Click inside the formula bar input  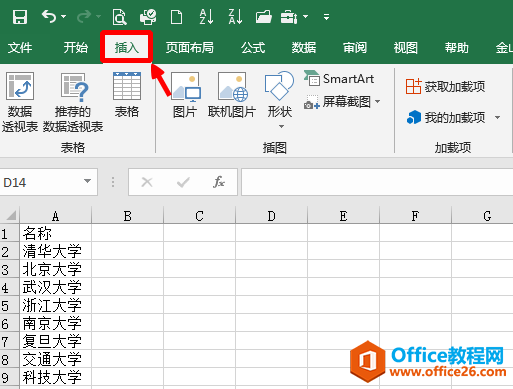pyautogui.click(x=377, y=182)
